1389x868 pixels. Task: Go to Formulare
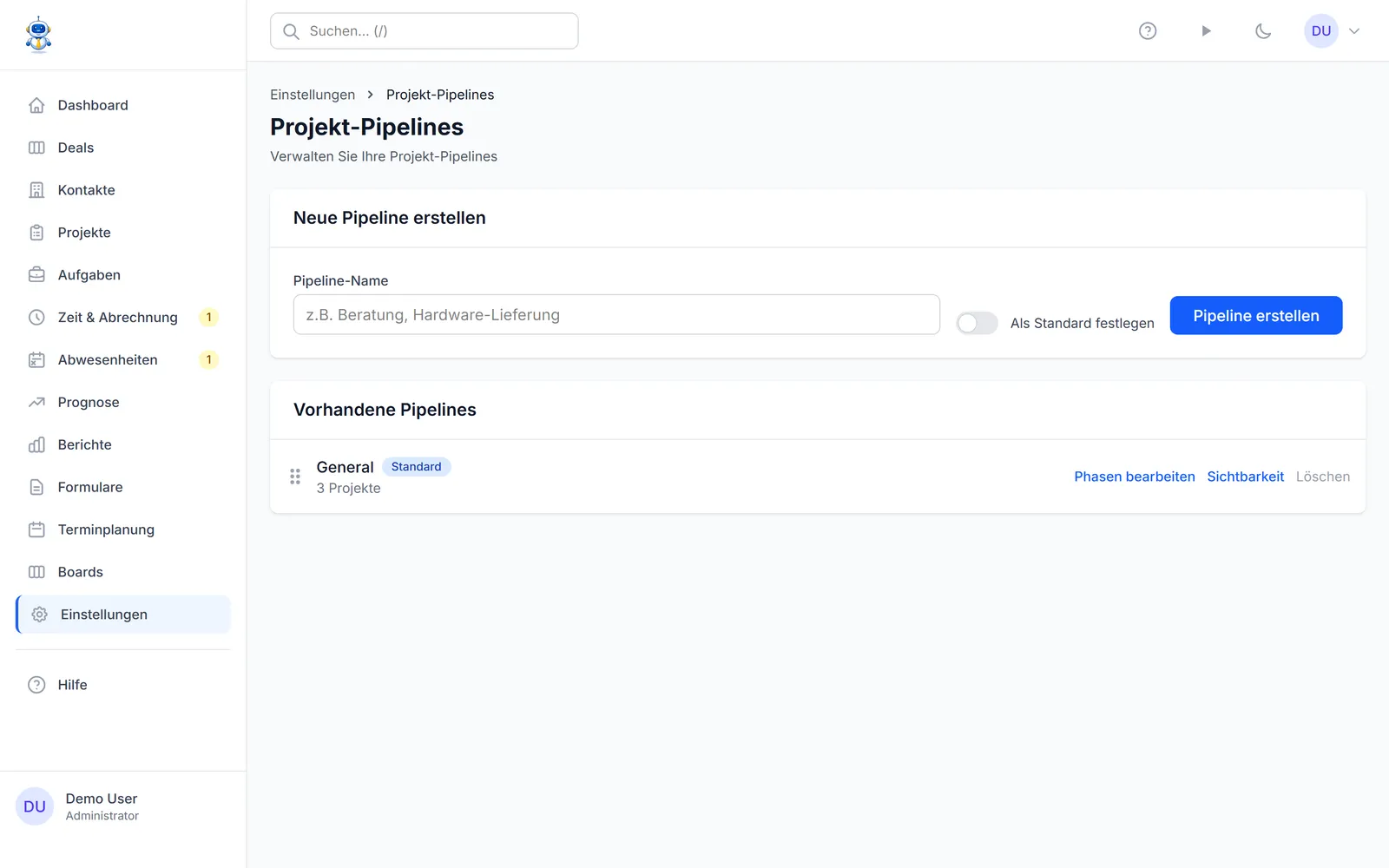(123, 488)
